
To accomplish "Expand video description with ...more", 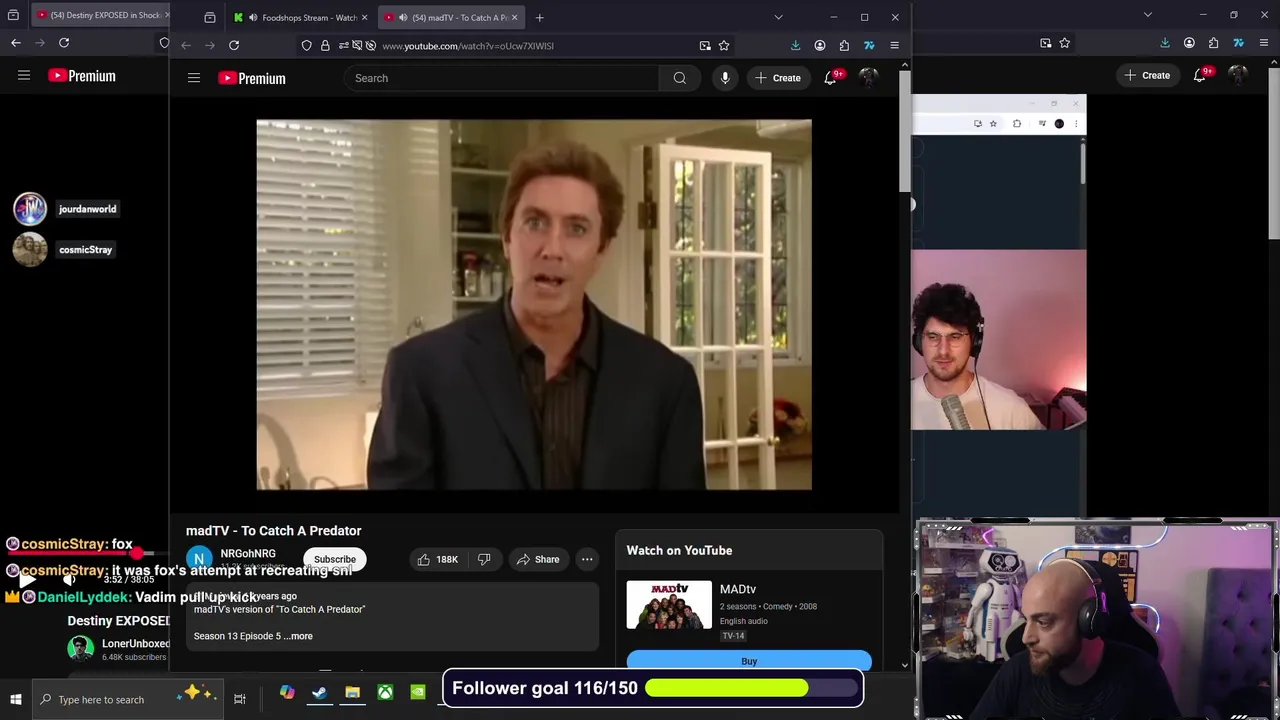I will point(298,636).
